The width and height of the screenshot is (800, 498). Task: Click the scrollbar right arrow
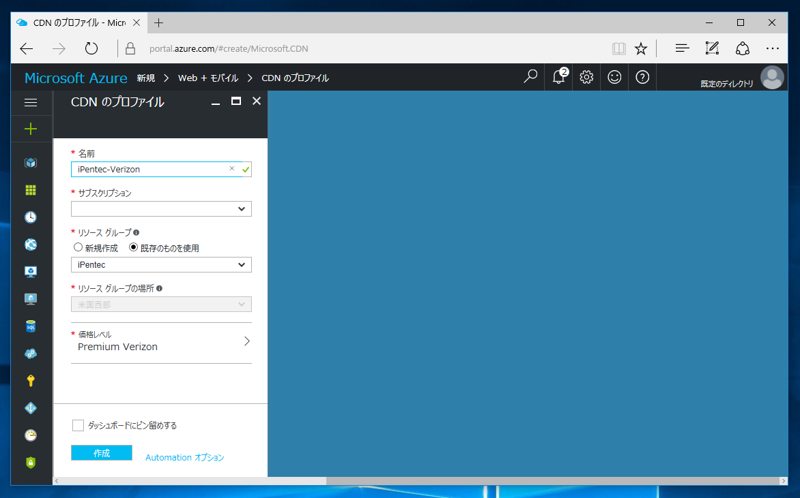(784, 481)
